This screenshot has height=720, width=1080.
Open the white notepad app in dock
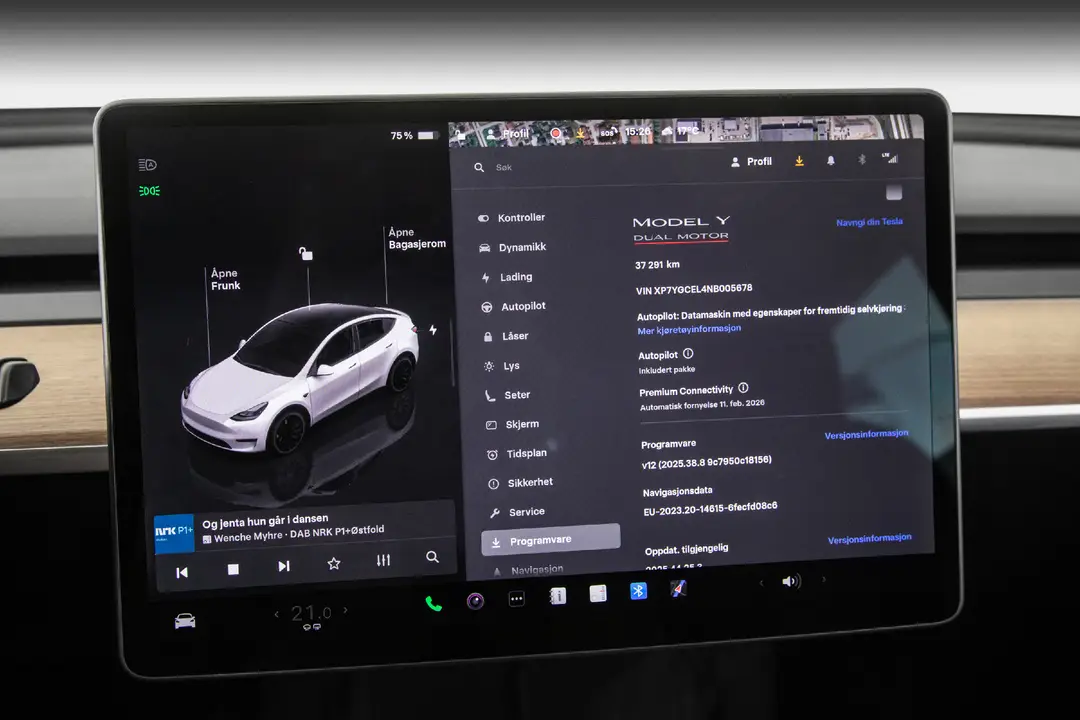(598, 593)
